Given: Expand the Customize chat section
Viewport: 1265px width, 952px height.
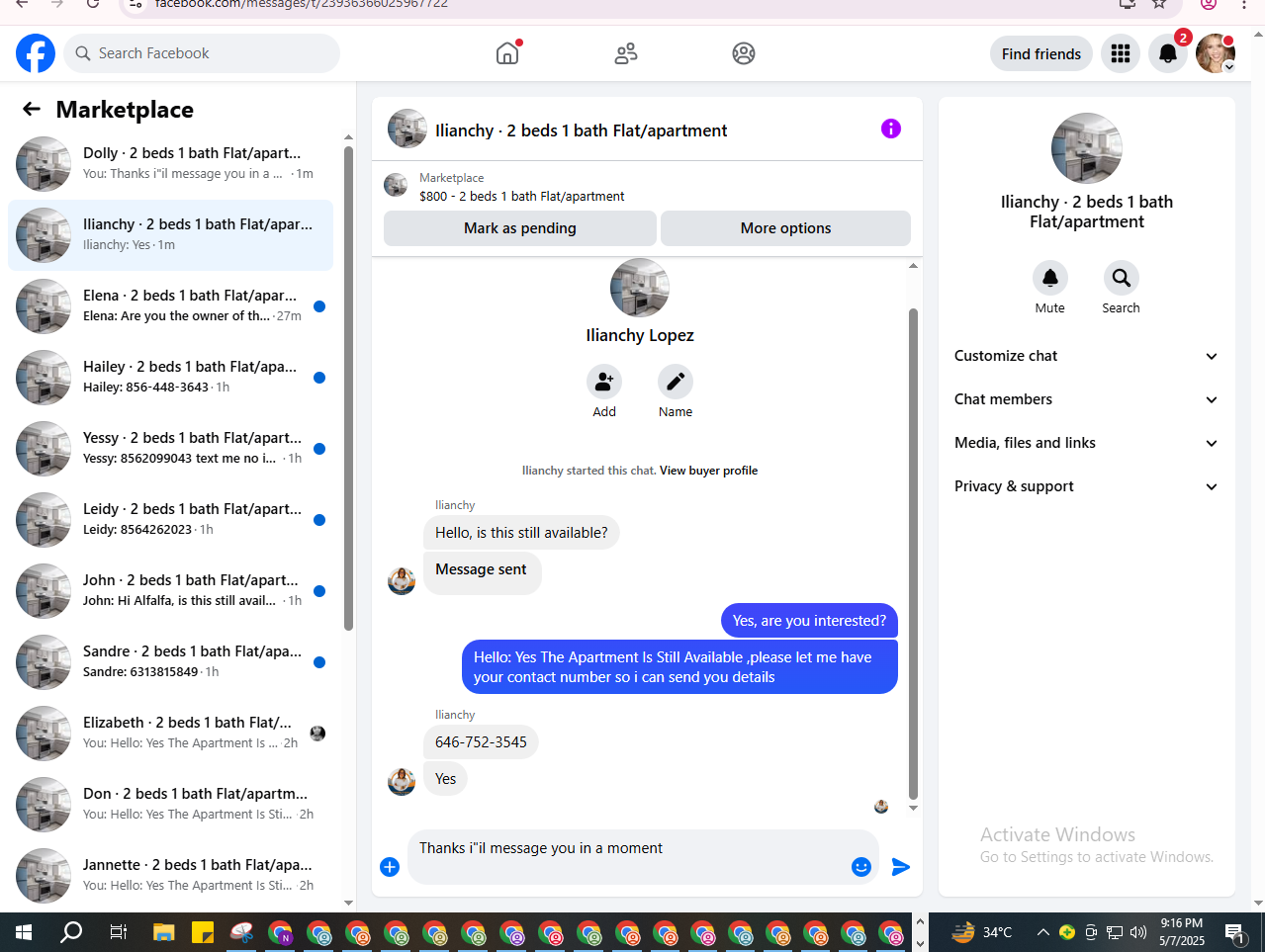Looking at the screenshot, I should click(x=1087, y=356).
